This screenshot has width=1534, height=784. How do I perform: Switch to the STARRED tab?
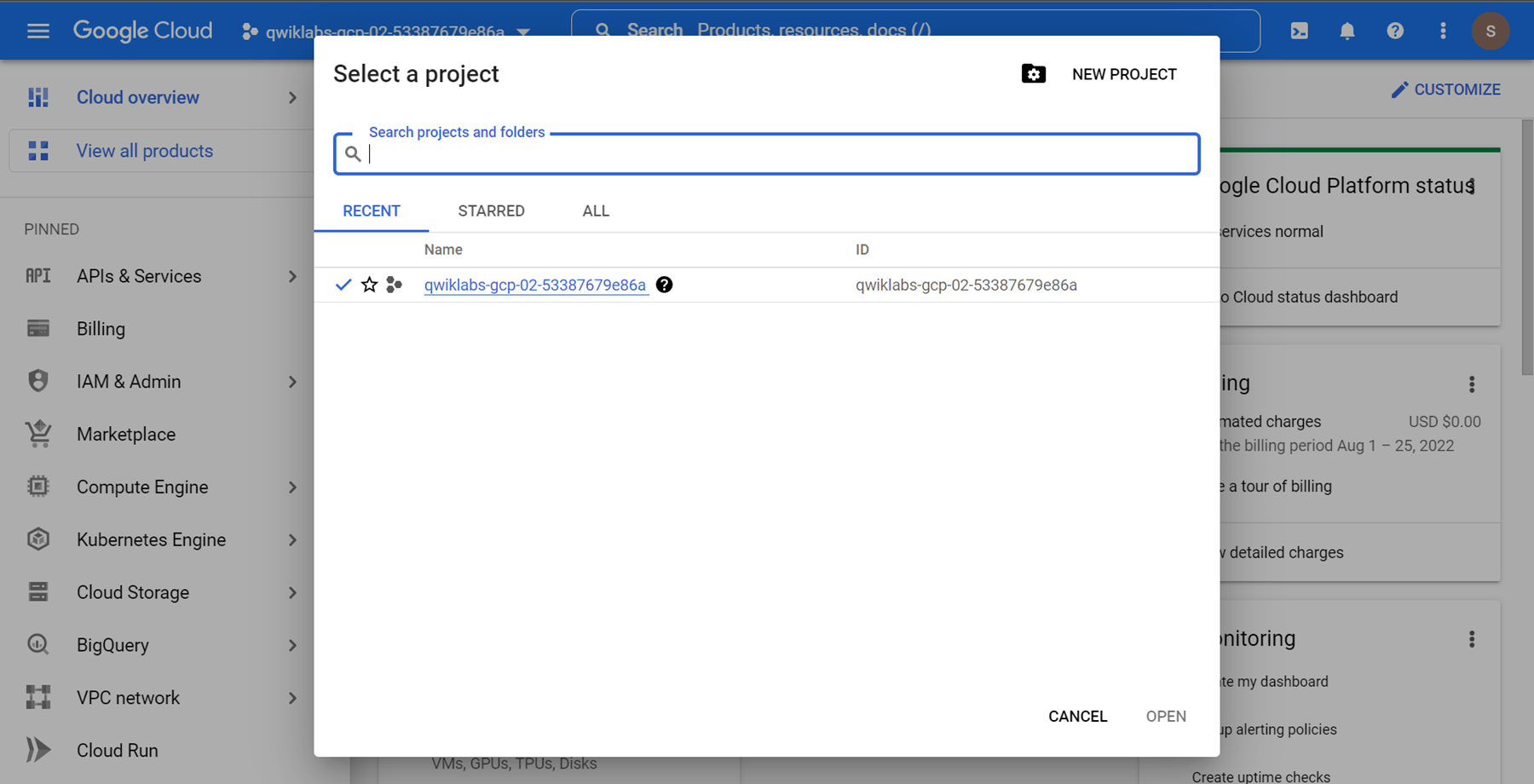[x=492, y=210]
